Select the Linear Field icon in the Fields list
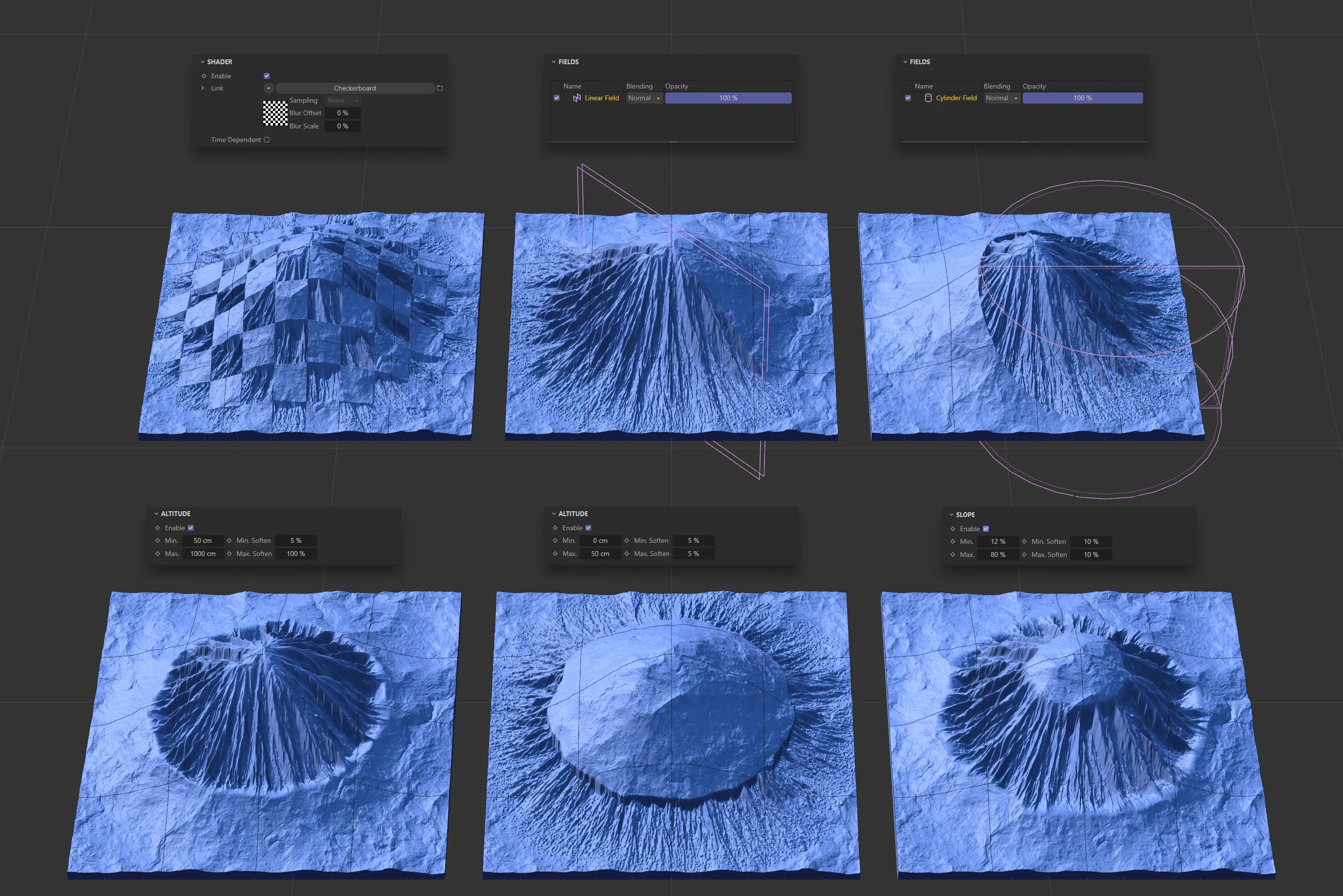The image size is (1343, 896). [x=577, y=98]
